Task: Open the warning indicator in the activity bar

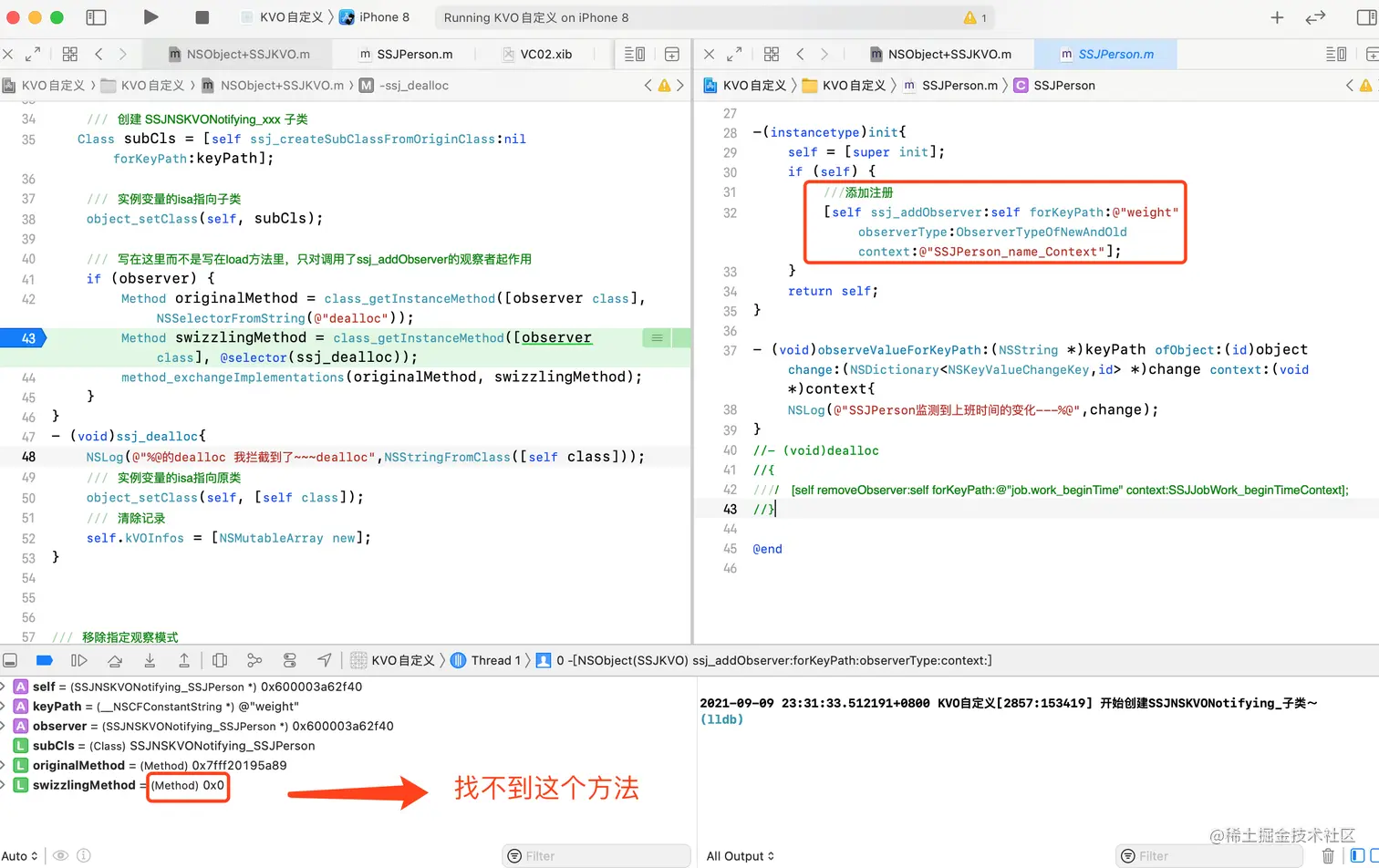Action: point(975,17)
